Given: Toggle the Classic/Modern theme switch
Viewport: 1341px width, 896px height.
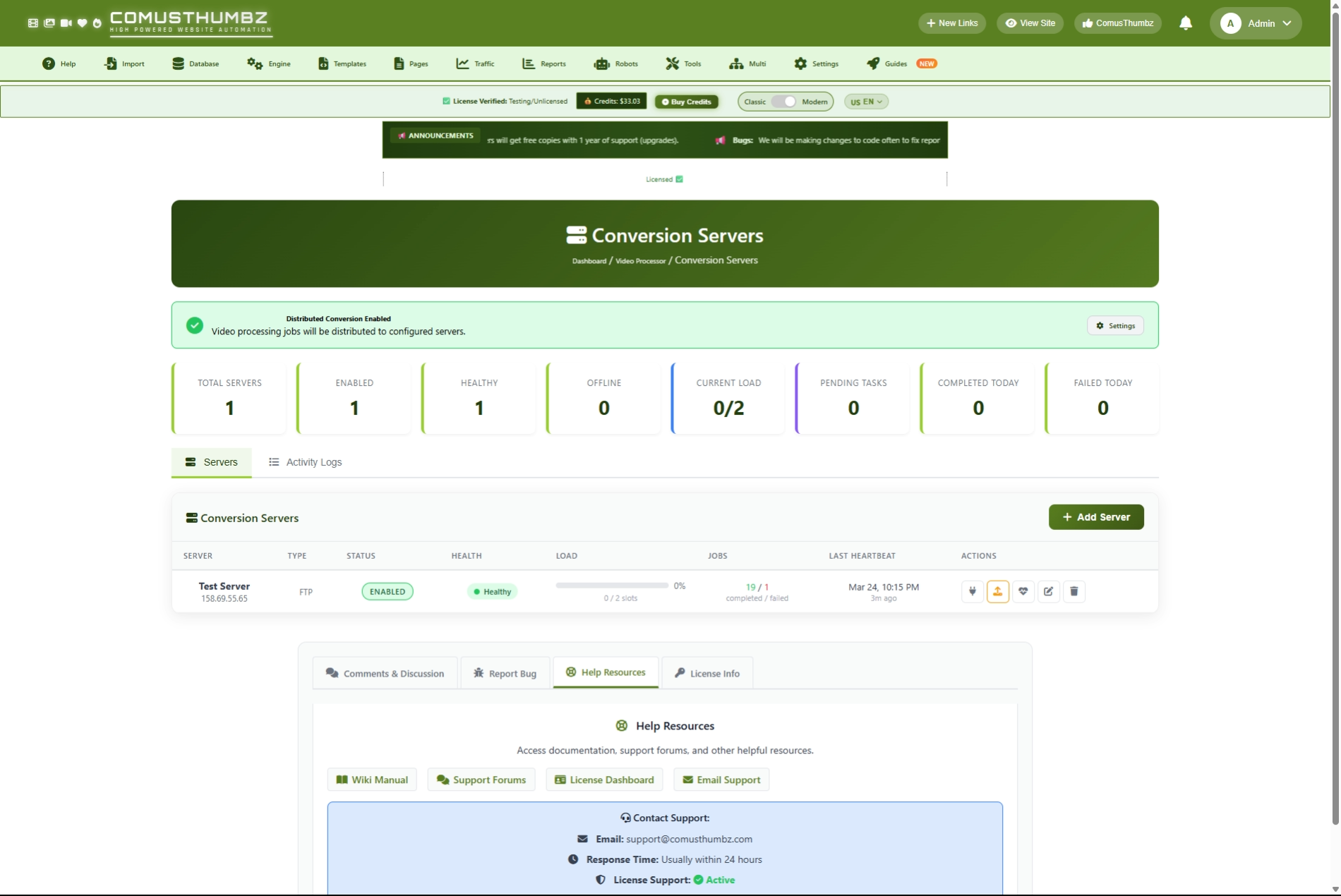Looking at the screenshot, I should point(784,102).
